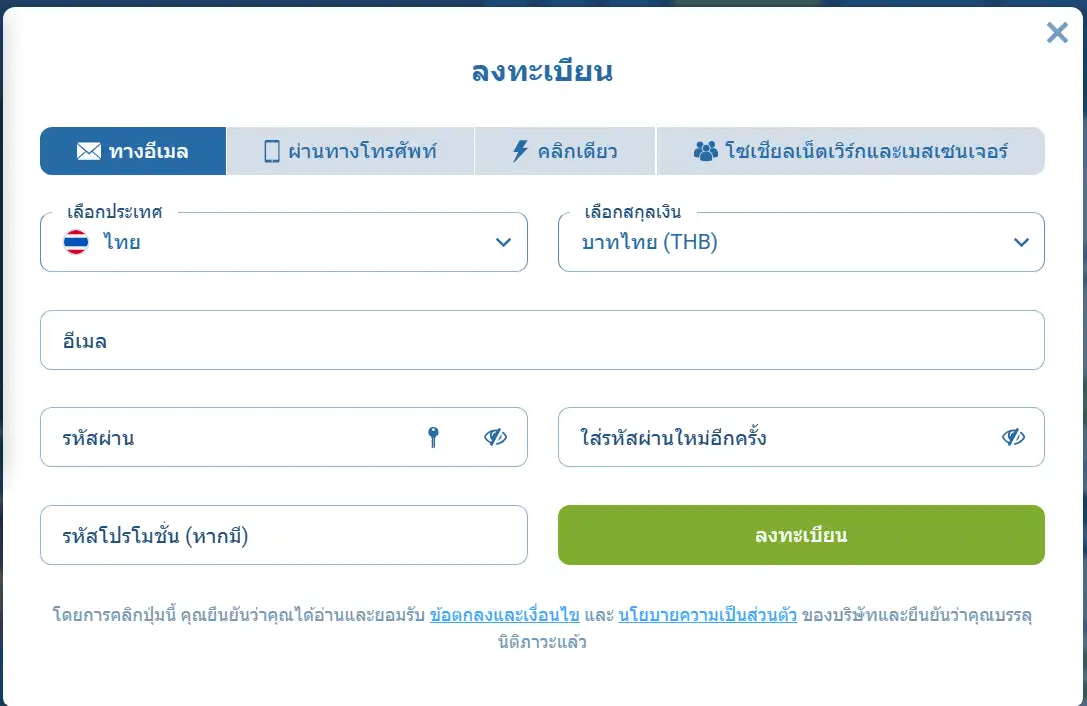Screen dimensions: 1087x706
Task: Expand the เลือกสกุลเงิน currency dropdown arrow
Action: (x=1021, y=242)
